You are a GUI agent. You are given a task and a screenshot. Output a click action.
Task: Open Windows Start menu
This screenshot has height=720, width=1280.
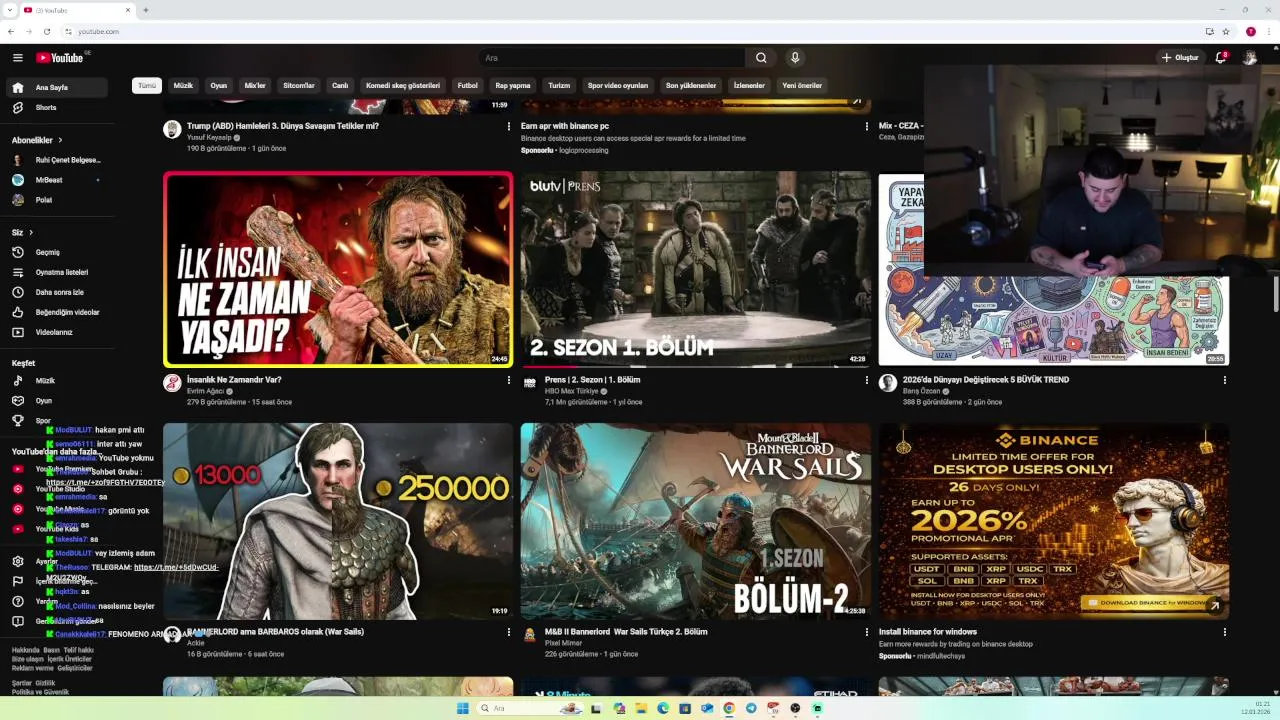(x=463, y=708)
